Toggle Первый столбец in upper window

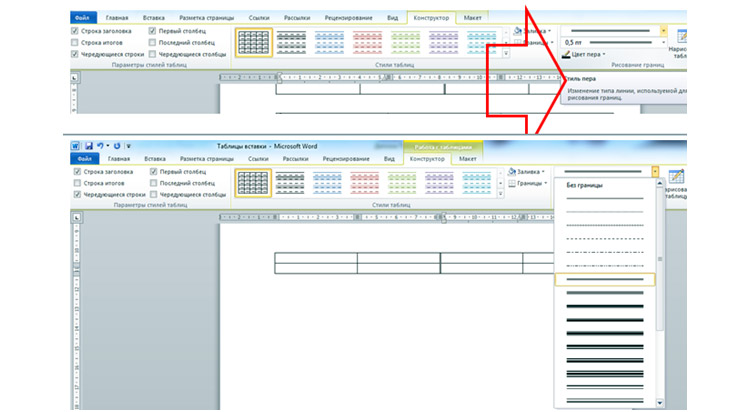(152, 31)
